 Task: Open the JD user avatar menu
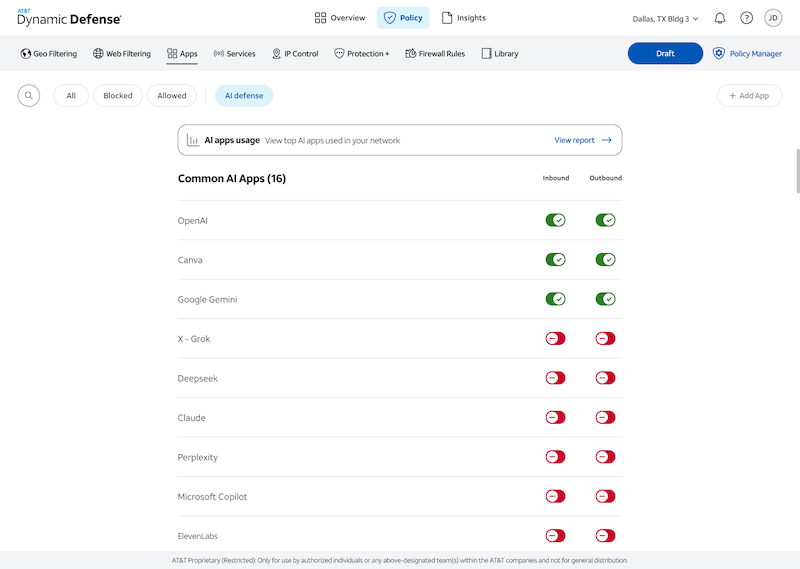pos(773,18)
